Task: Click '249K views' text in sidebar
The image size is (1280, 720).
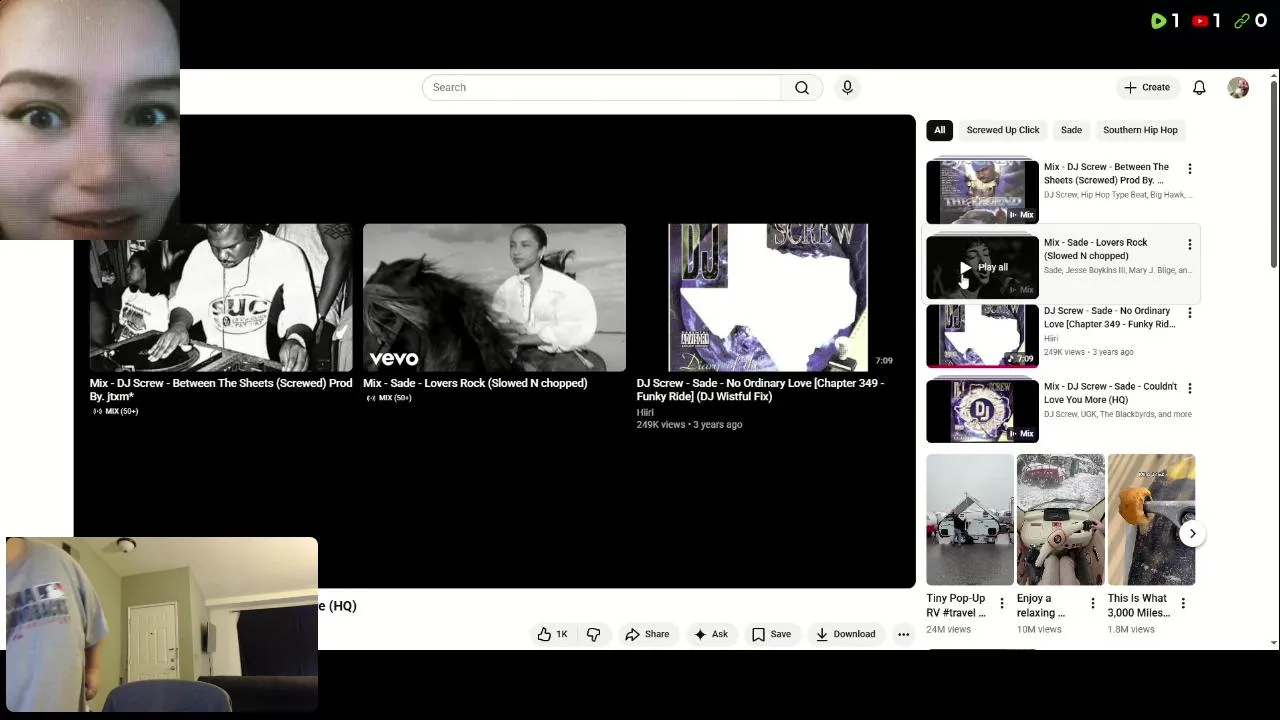Action: [1064, 352]
